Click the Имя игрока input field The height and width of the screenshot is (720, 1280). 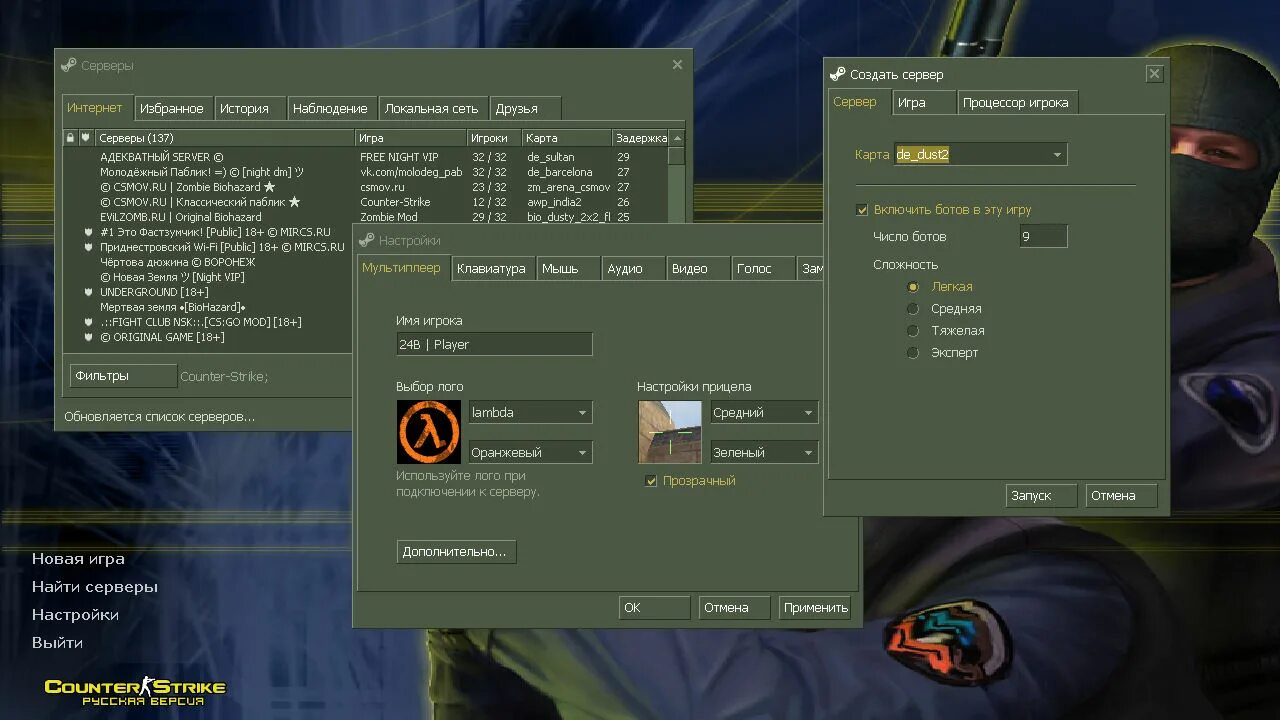tap(494, 344)
